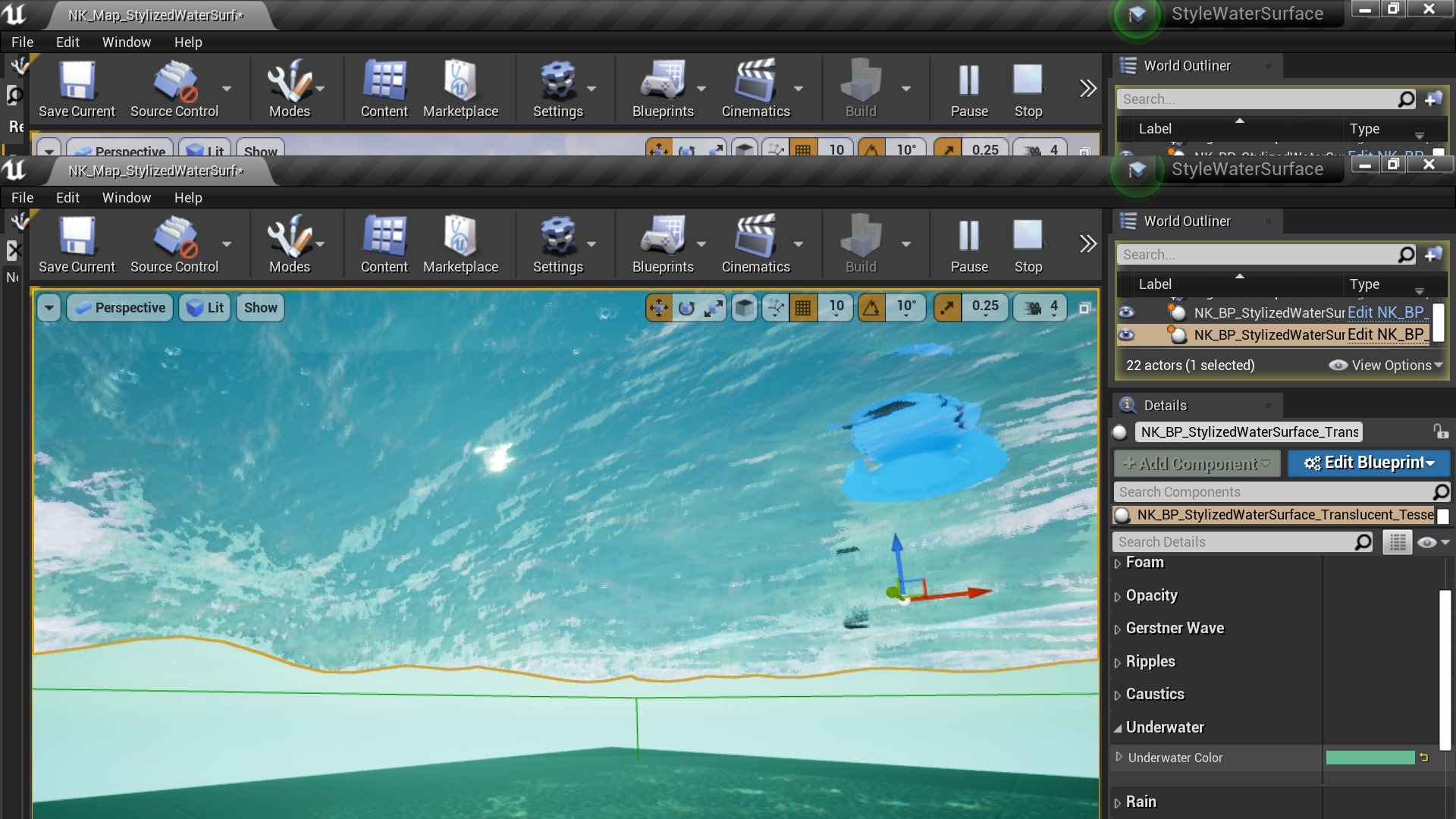Select the front NK_Map_StylizedWaterSurf tab
This screenshot has height=819, width=1456.
click(156, 171)
